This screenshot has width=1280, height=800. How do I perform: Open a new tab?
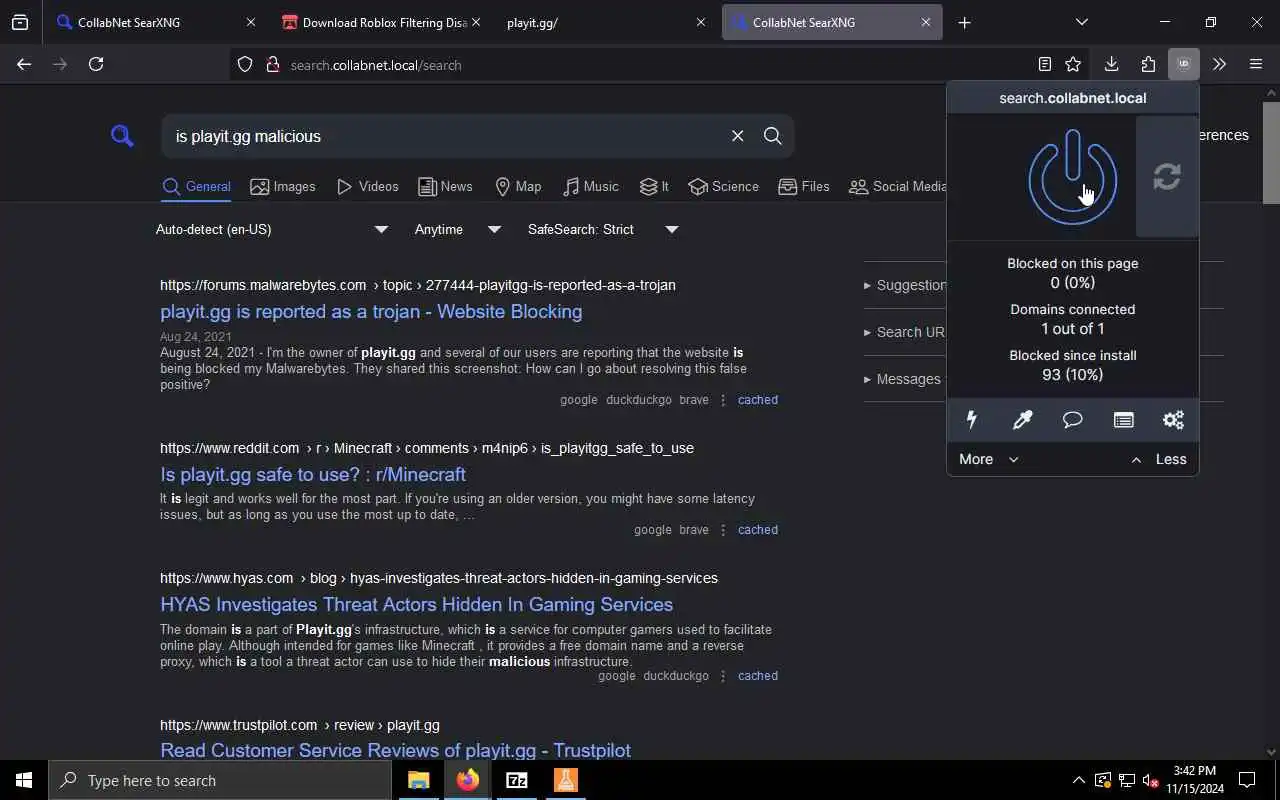point(964,22)
